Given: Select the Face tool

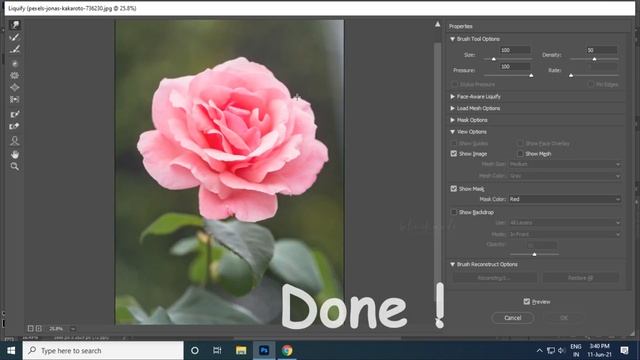Looking at the screenshot, I should coord(15,141).
